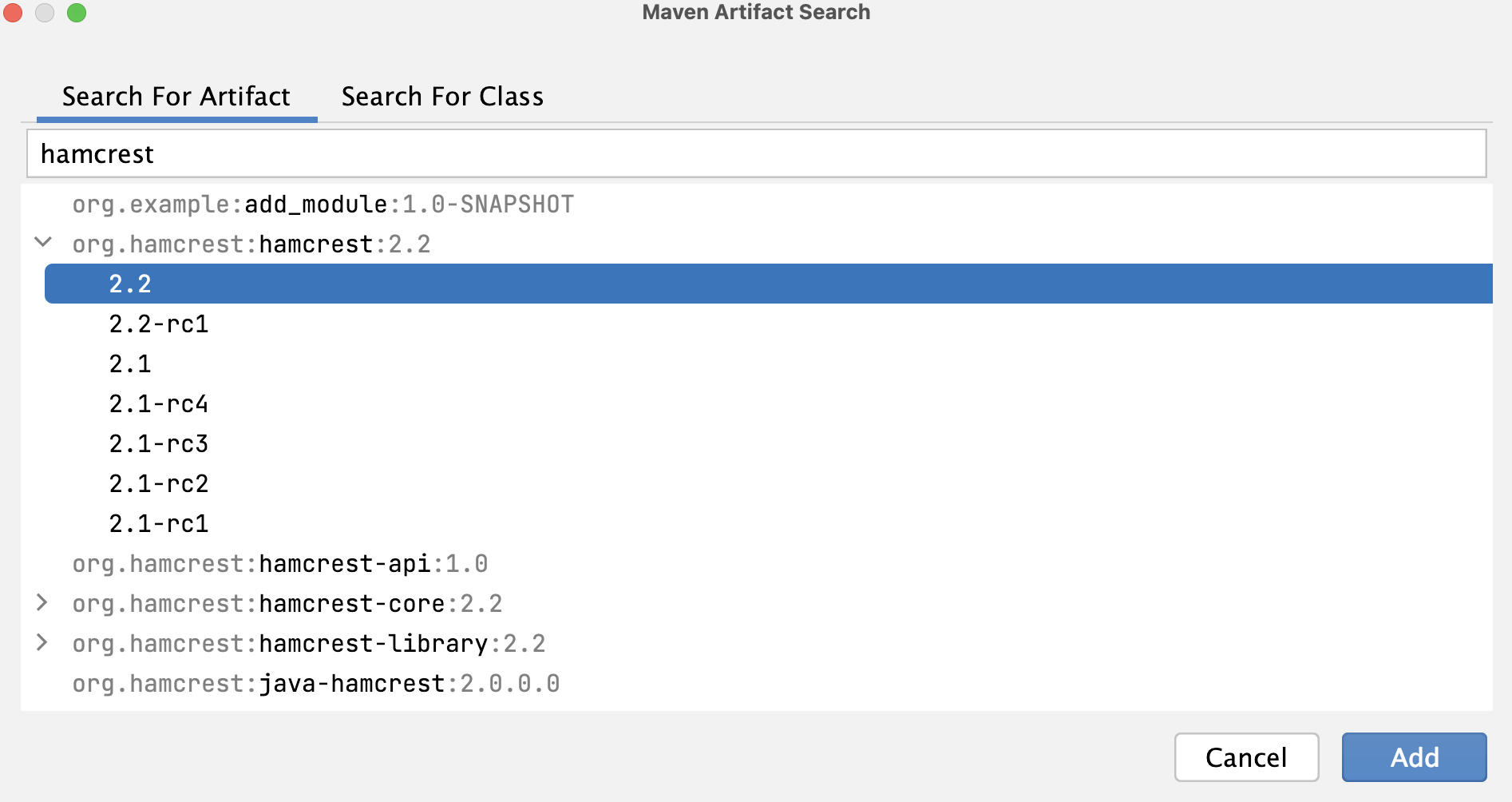Collapse the org.hamcrest:hamcrest:2.2 tree node

point(42,244)
